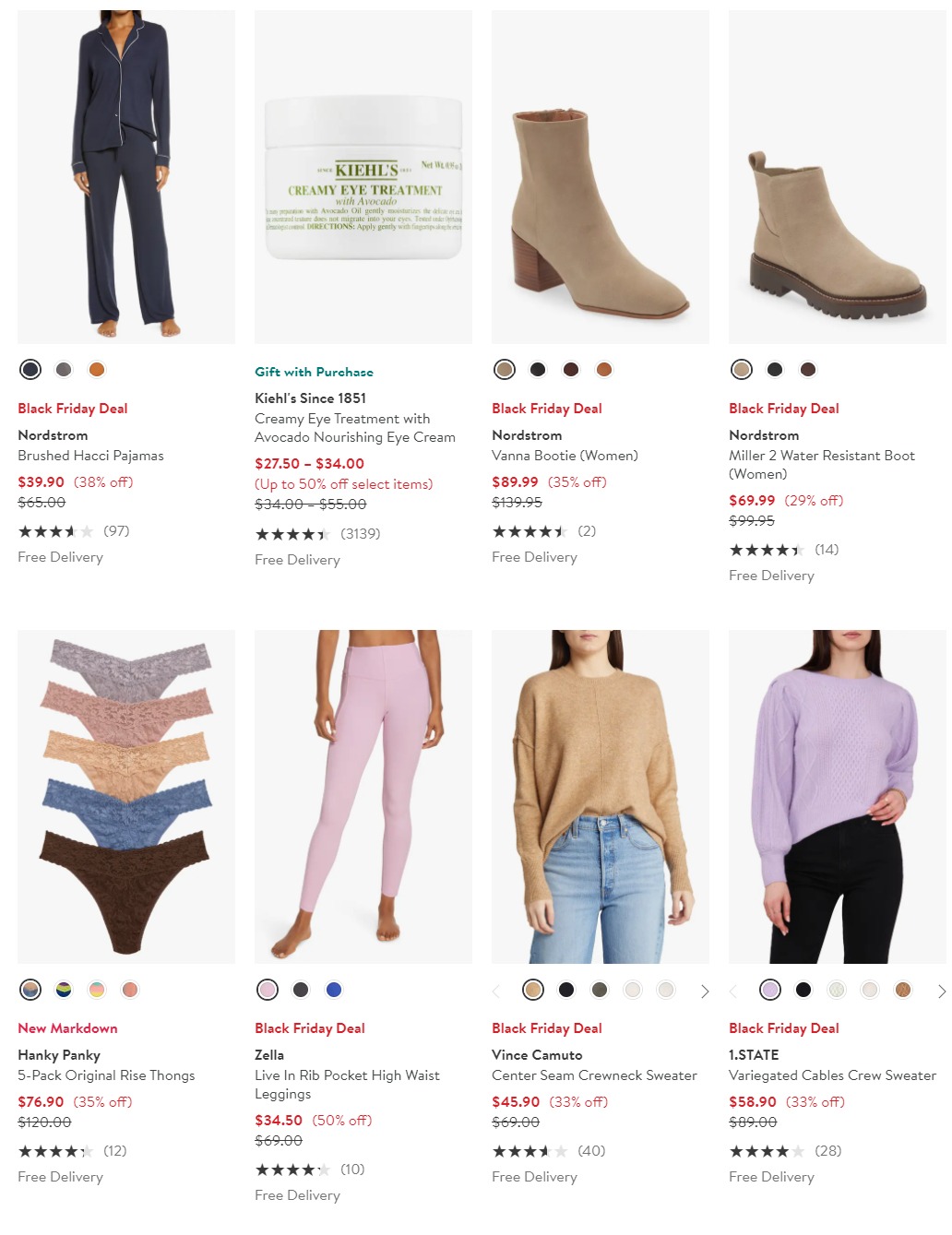
Task: Choose orange swatch for Brushed Hacci Pajamas
Action: 97,370
